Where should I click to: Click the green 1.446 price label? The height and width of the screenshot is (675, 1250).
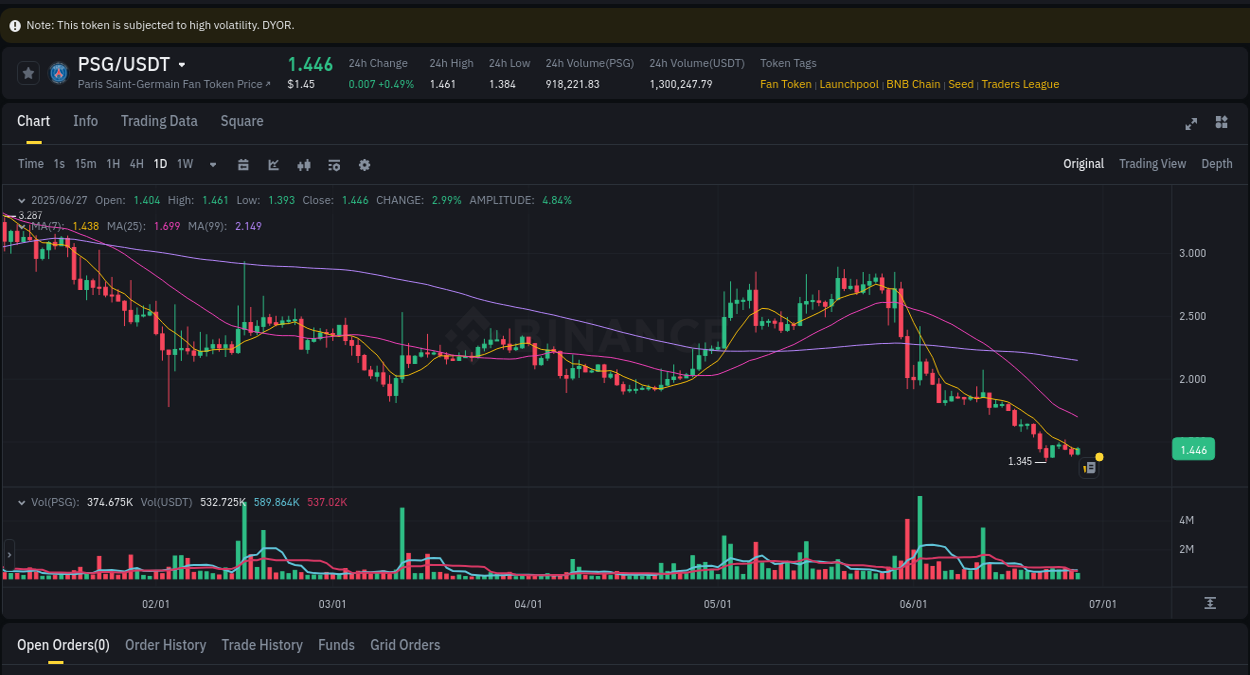(x=1193, y=449)
